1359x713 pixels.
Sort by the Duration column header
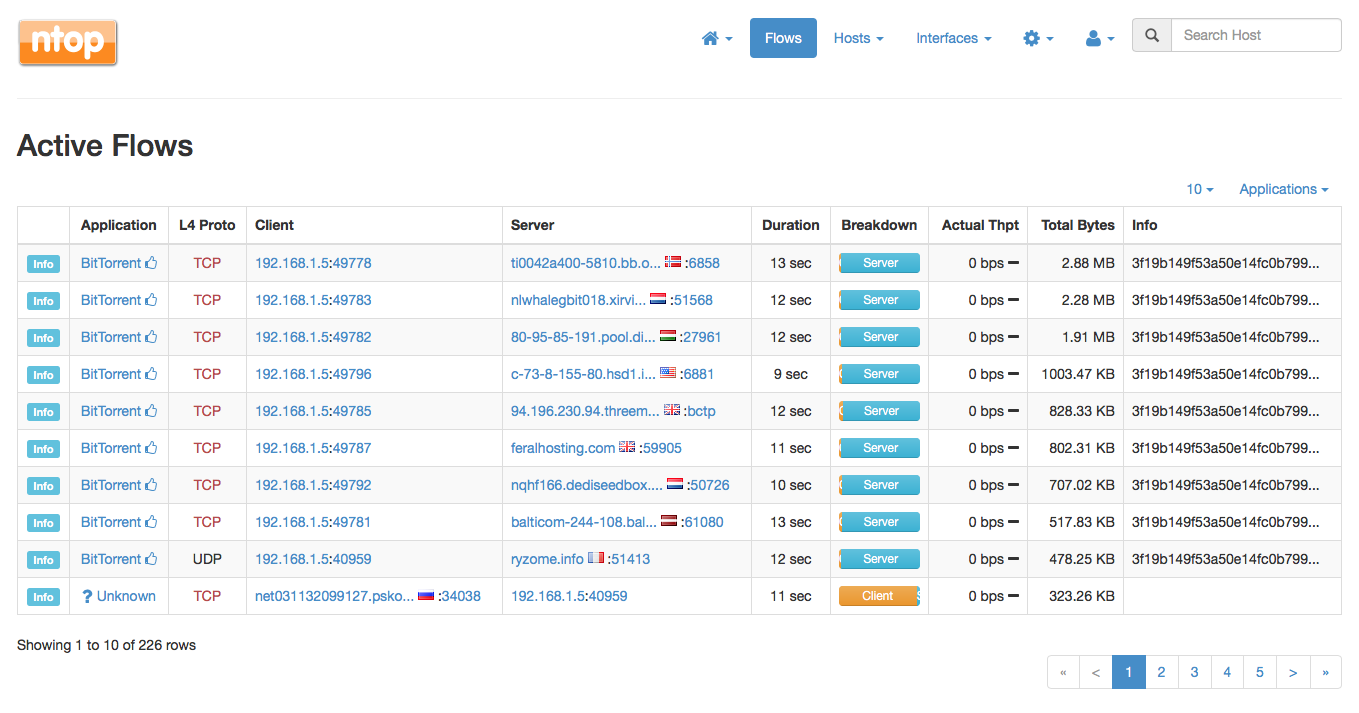pos(790,225)
